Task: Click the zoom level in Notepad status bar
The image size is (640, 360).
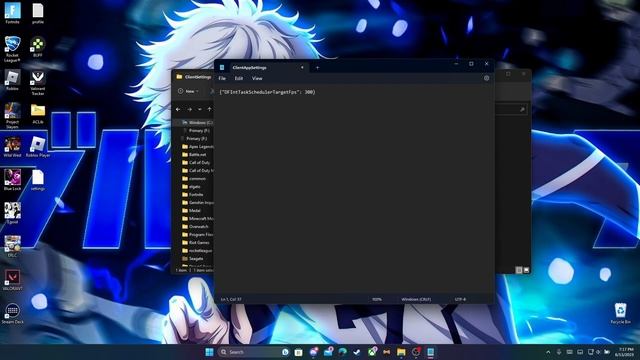Action: (377, 299)
